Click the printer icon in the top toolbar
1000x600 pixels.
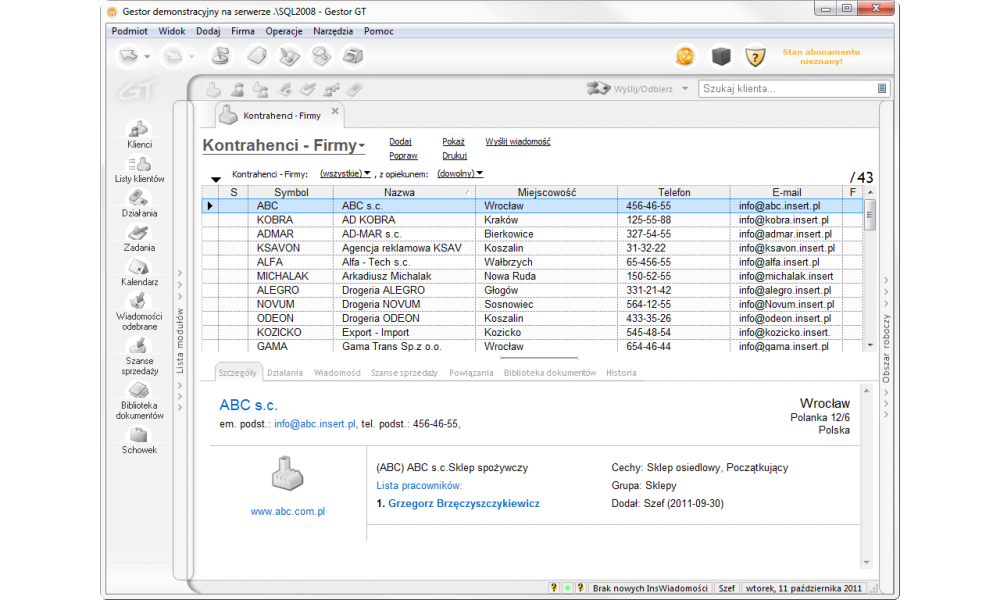(x=353, y=56)
